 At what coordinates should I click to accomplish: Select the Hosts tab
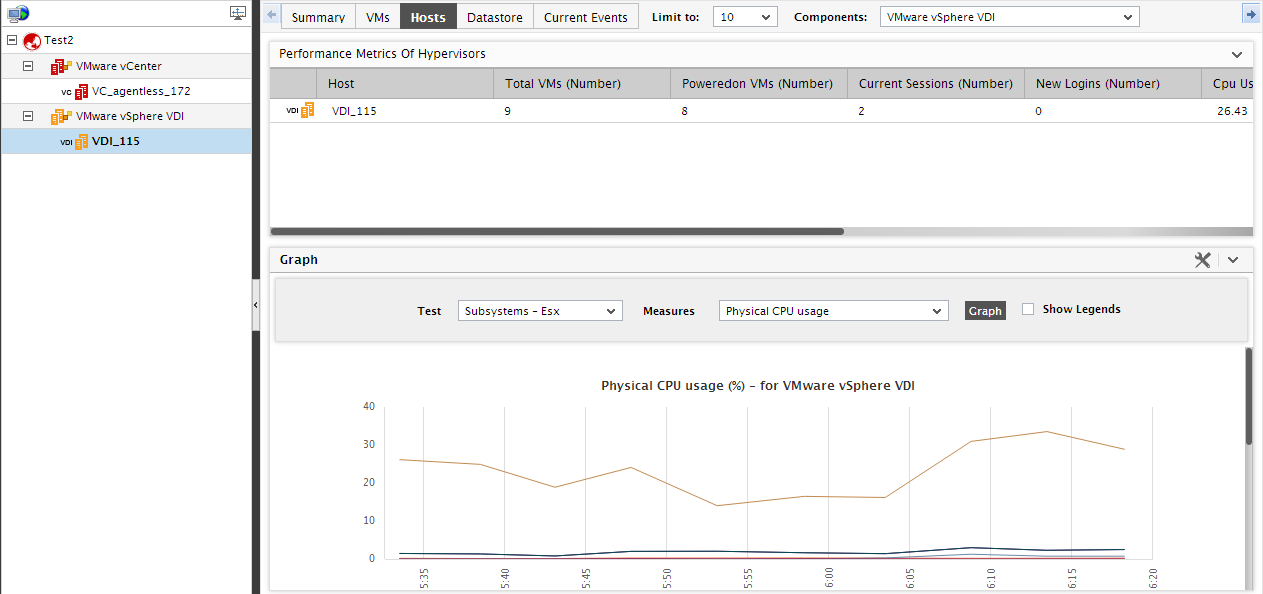[x=428, y=17]
